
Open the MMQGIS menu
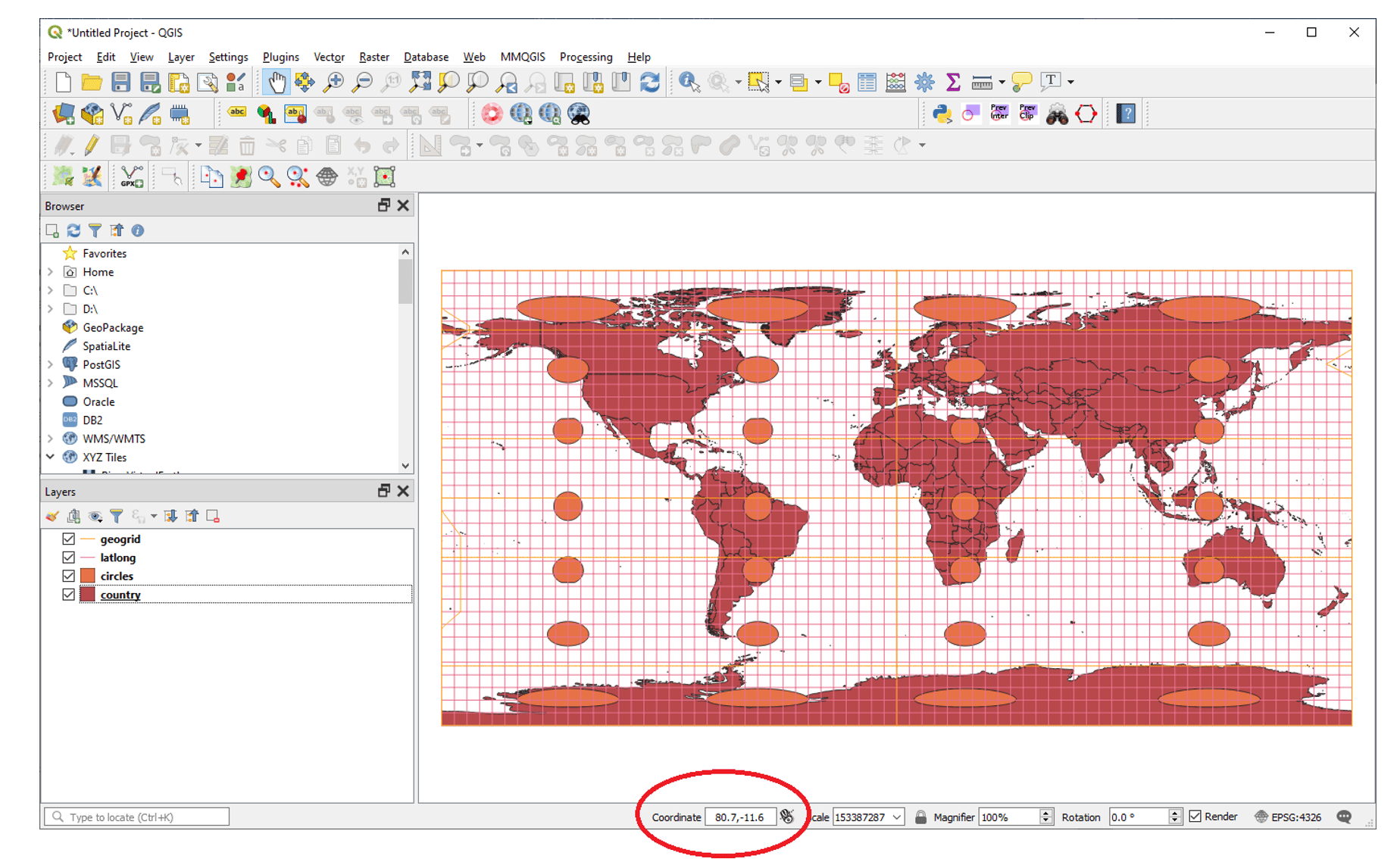(522, 57)
